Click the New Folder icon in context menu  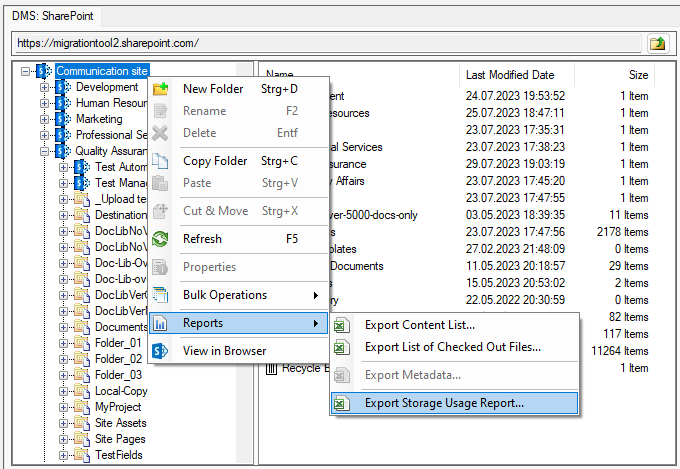click(x=160, y=89)
